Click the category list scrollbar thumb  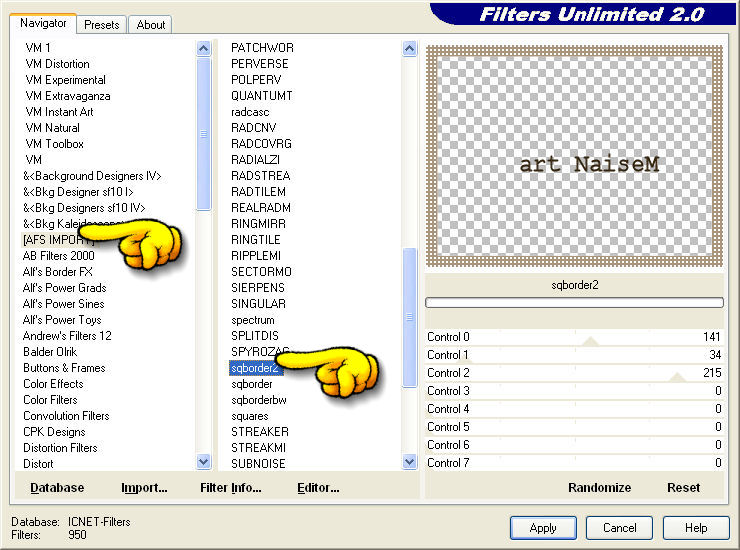point(203,134)
